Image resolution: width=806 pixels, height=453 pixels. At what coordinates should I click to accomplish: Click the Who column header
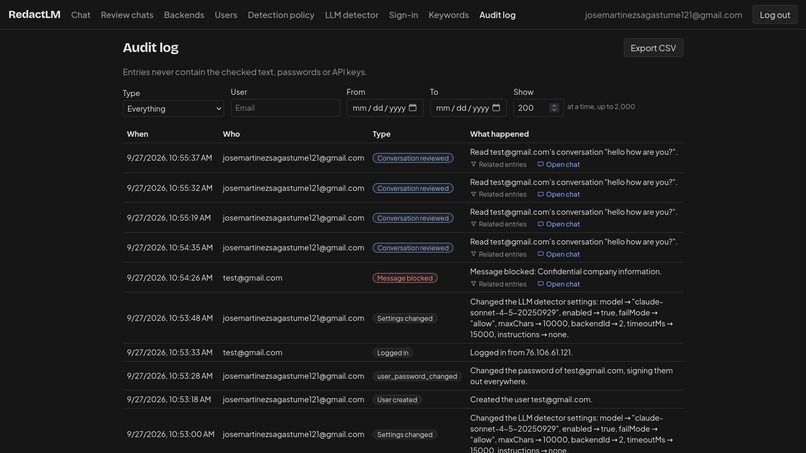(x=231, y=134)
